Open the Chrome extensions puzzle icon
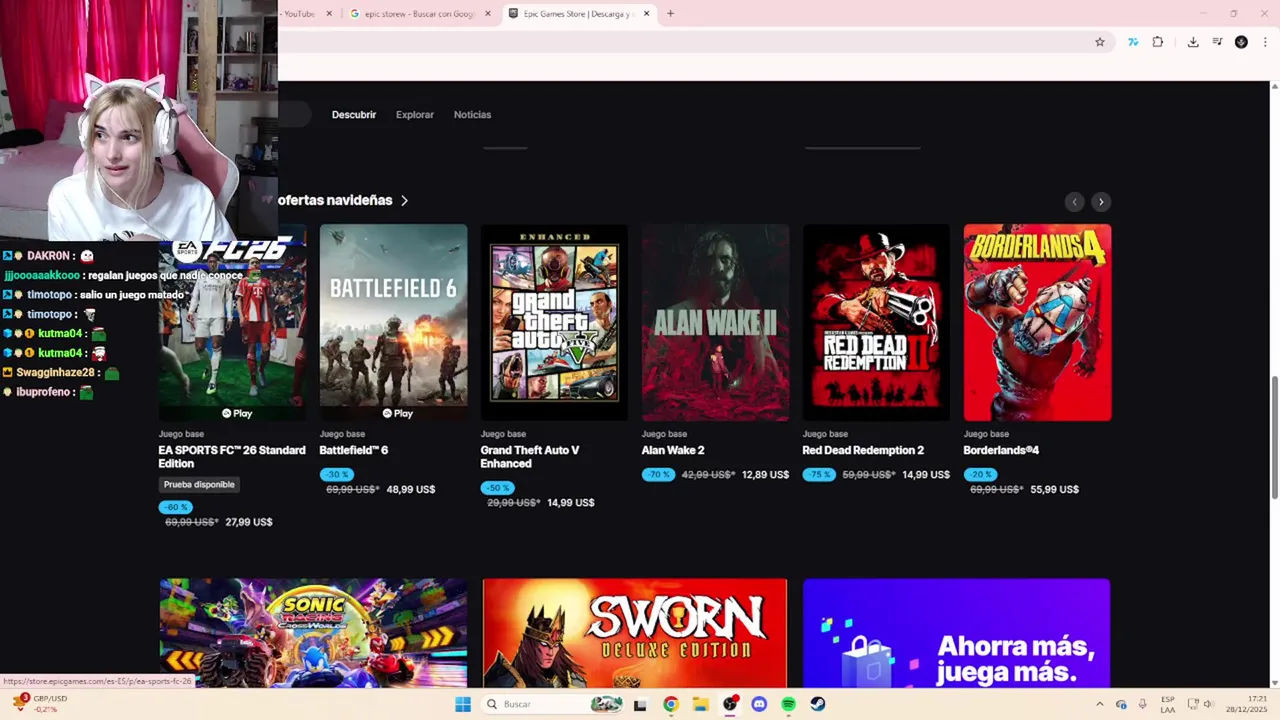 1158,42
